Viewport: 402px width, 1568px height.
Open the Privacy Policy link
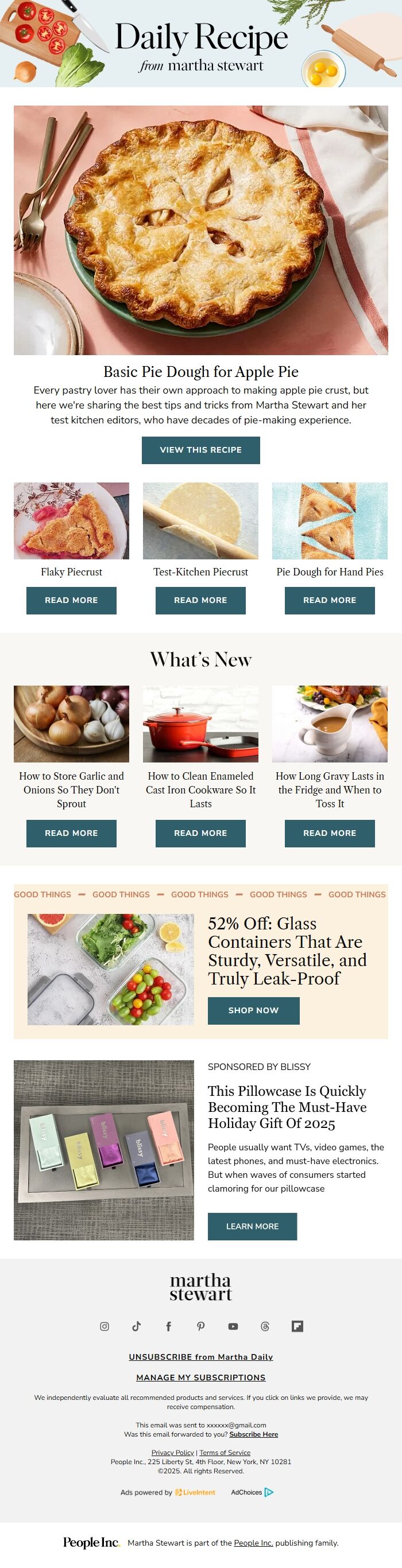tap(172, 1452)
